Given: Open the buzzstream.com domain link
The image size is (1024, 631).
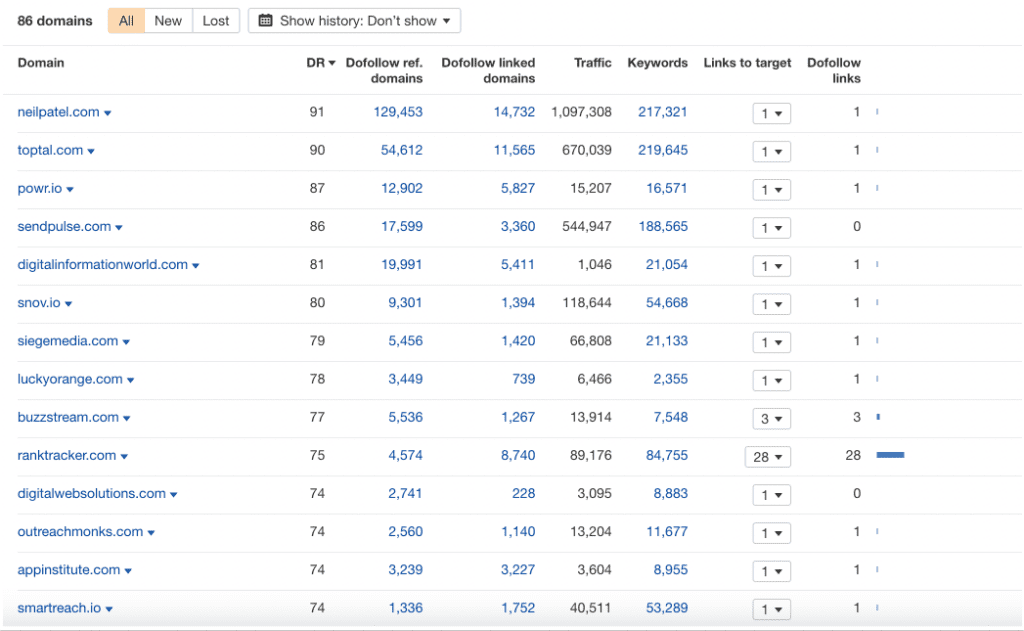Looking at the screenshot, I should point(68,417).
